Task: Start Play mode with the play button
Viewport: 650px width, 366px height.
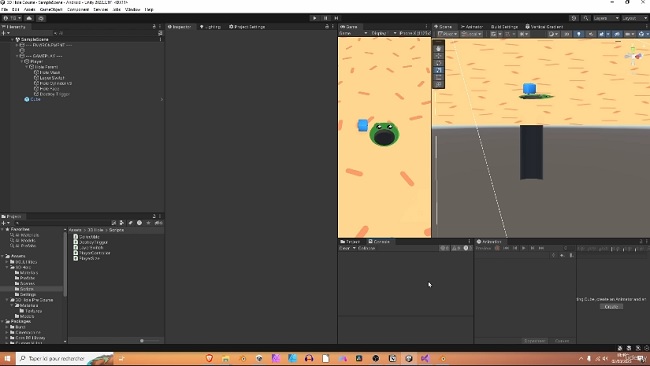Action: pyautogui.click(x=315, y=18)
